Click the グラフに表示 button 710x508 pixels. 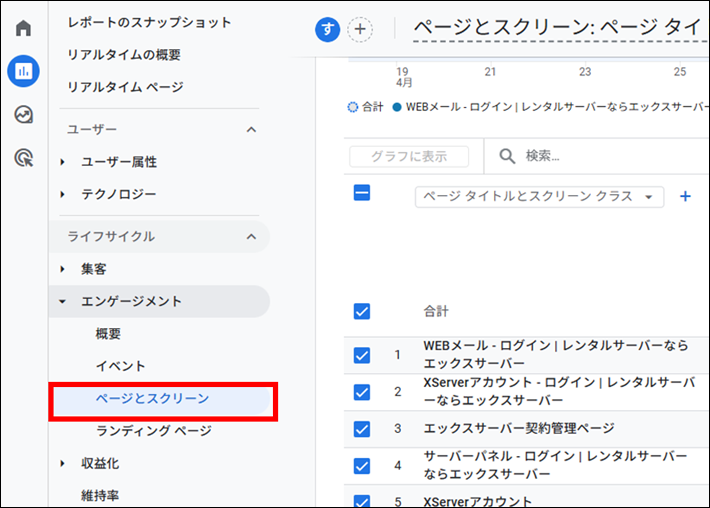tap(409, 157)
